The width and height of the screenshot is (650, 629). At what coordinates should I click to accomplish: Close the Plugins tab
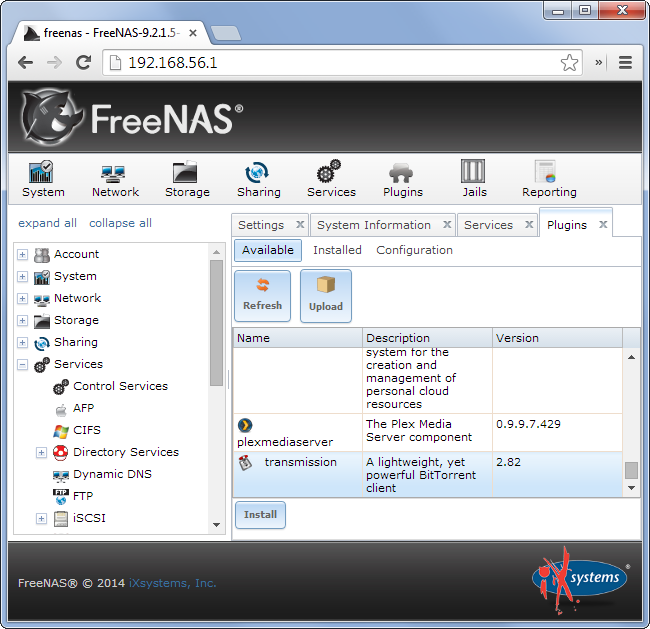pos(603,224)
